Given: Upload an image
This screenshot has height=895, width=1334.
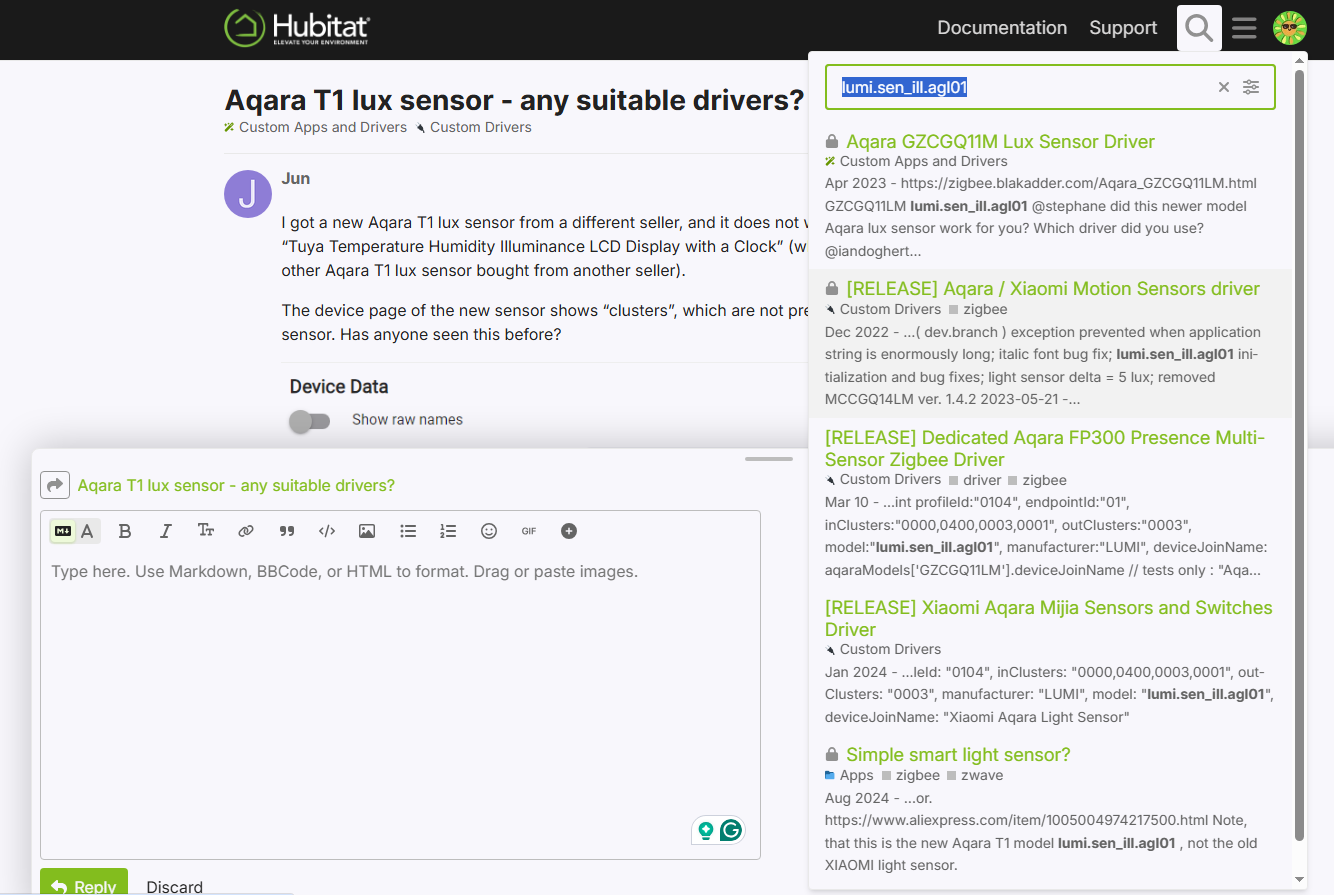Looking at the screenshot, I should tap(367, 531).
